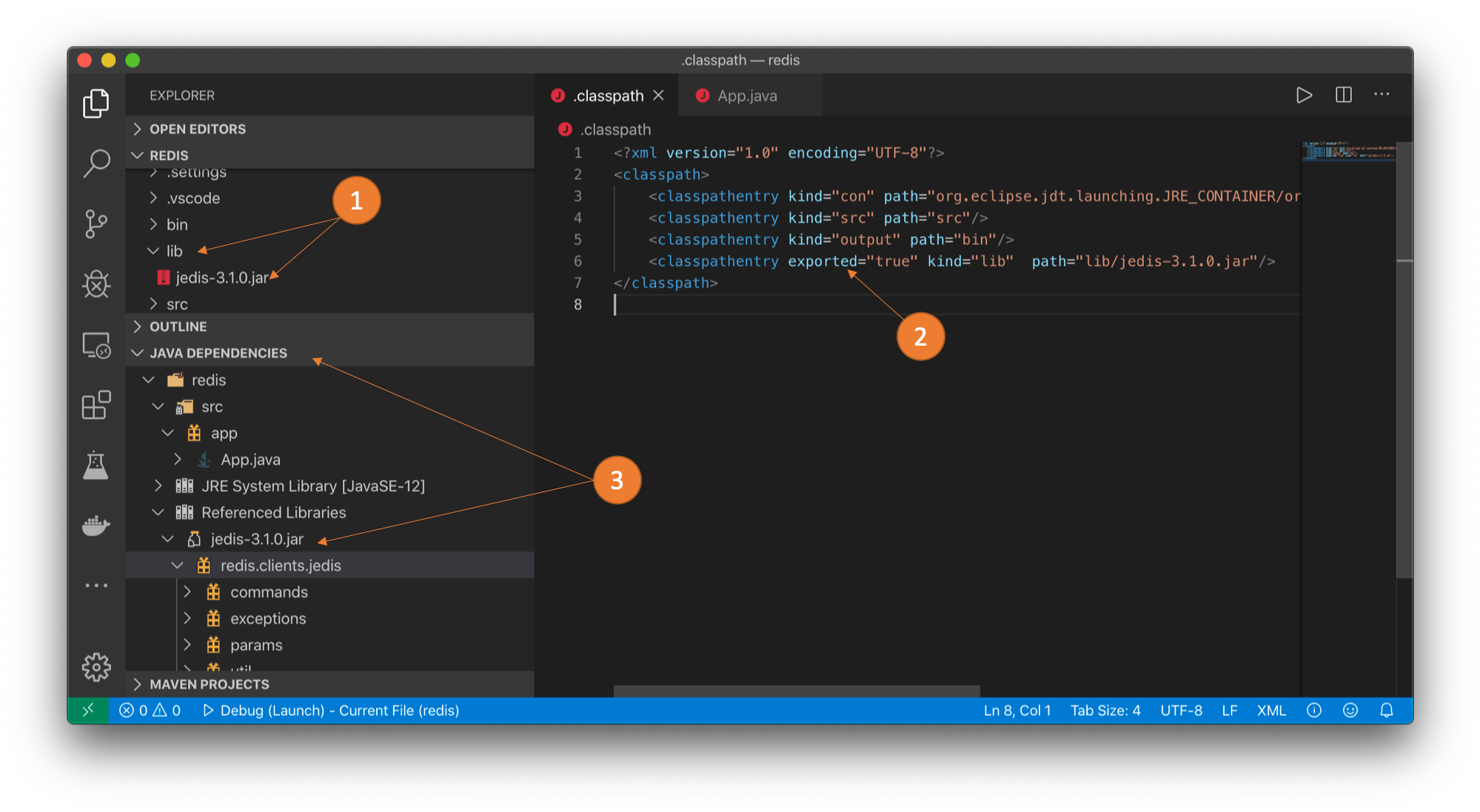Expand the MAVEN PROJECTS section
This screenshot has width=1480, height=812.
[209, 685]
